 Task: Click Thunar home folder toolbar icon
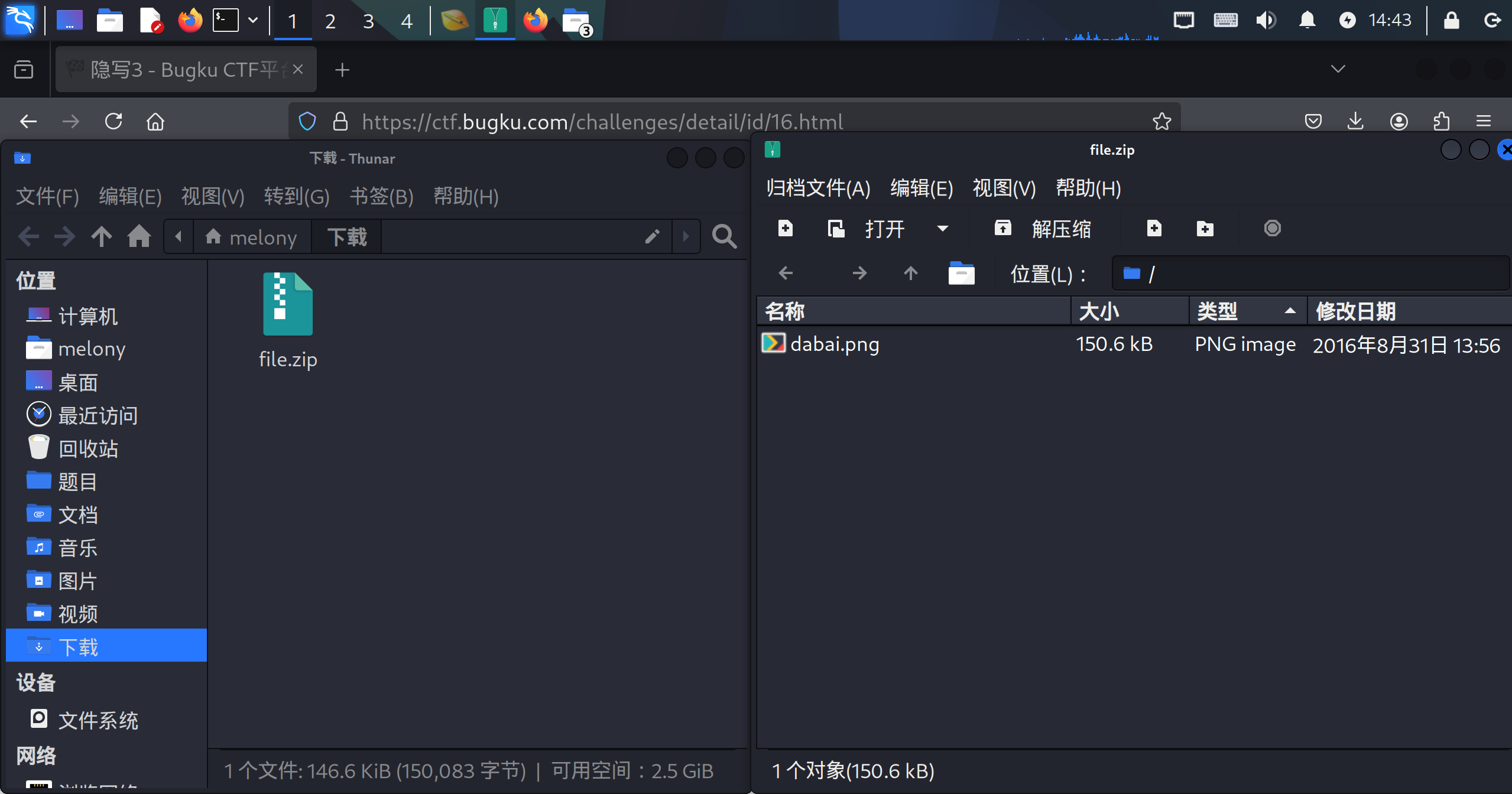click(x=139, y=237)
